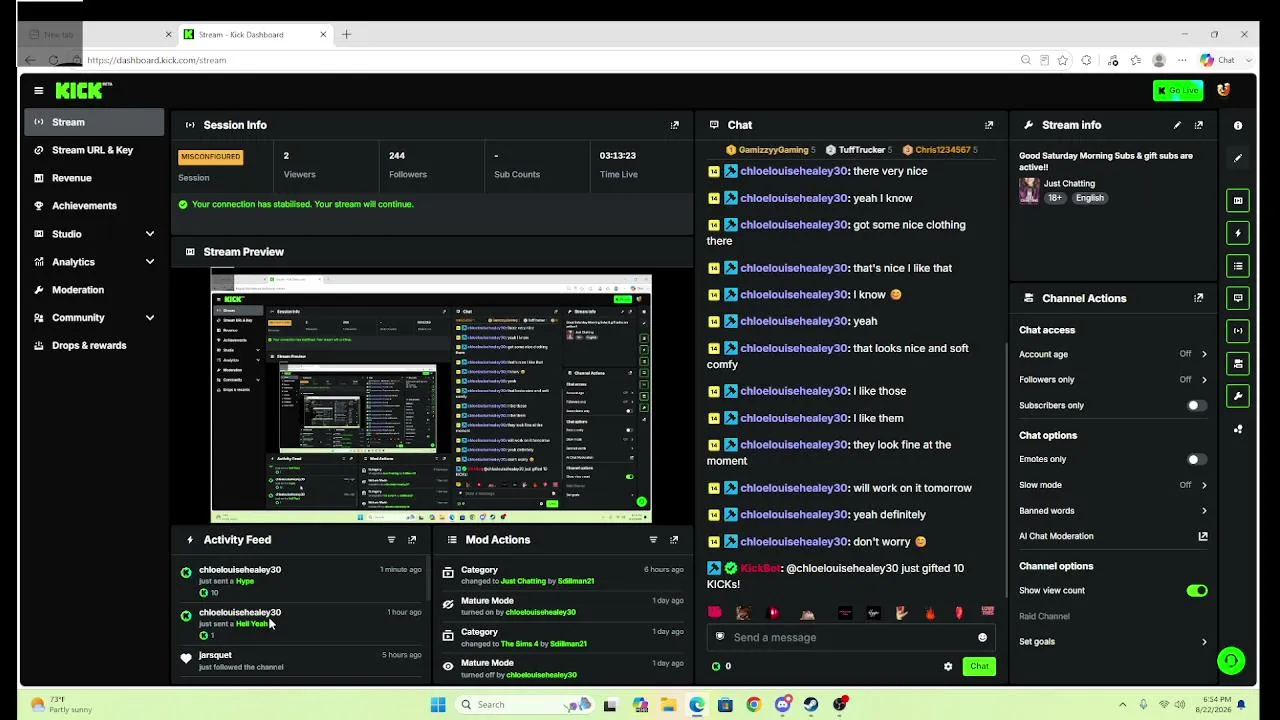Click The Sims 4 category link
Screen dimensions: 1280x720
(520, 644)
